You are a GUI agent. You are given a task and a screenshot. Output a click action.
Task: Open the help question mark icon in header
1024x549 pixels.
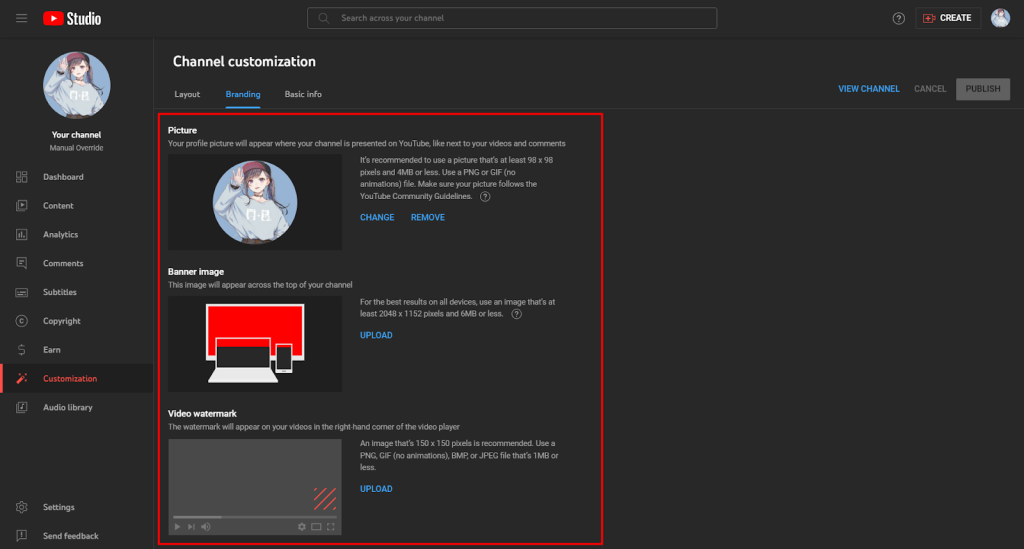[899, 18]
